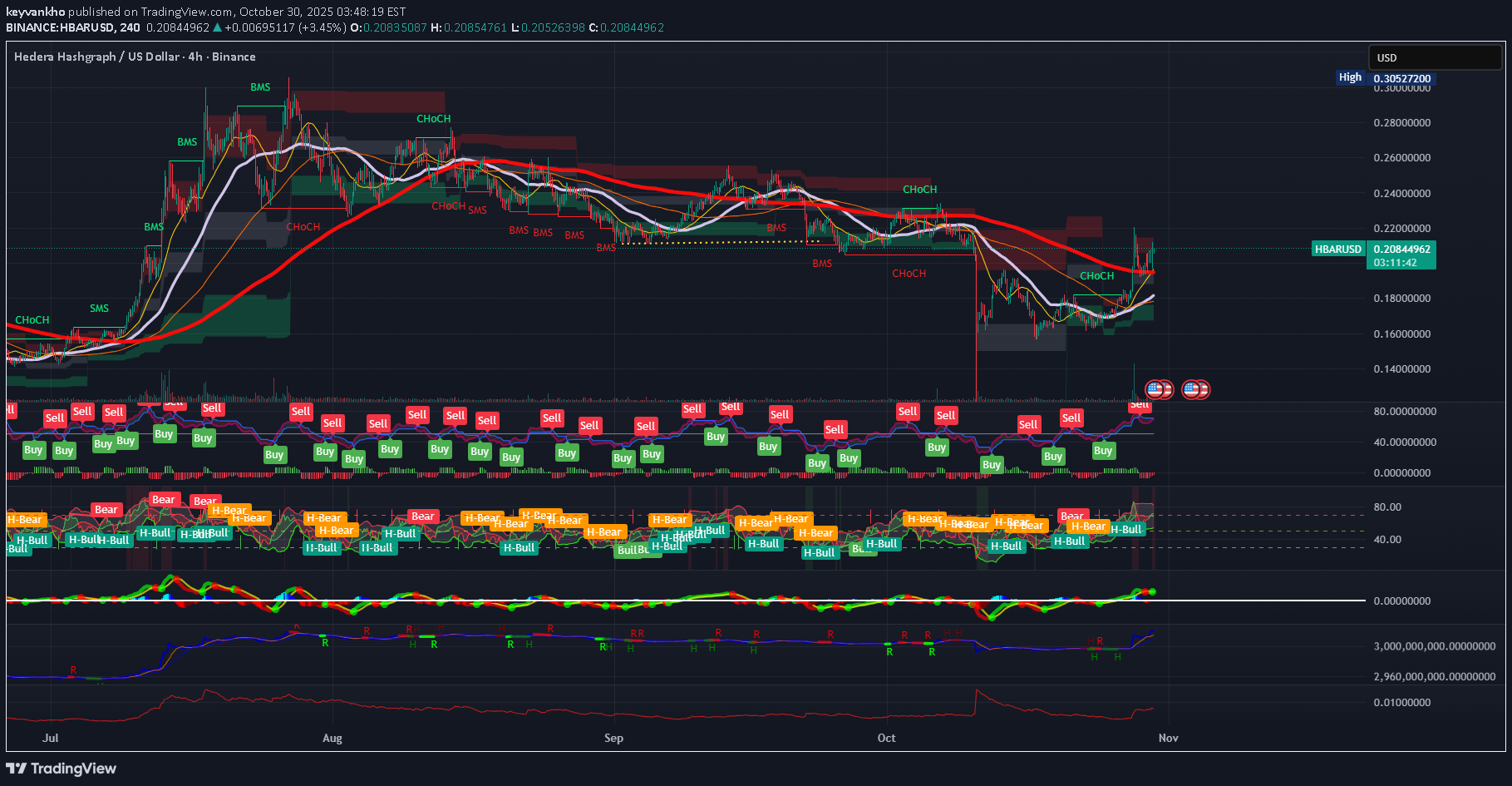
Task: Select the green SMS label near July
Action: (x=99, y=309)
